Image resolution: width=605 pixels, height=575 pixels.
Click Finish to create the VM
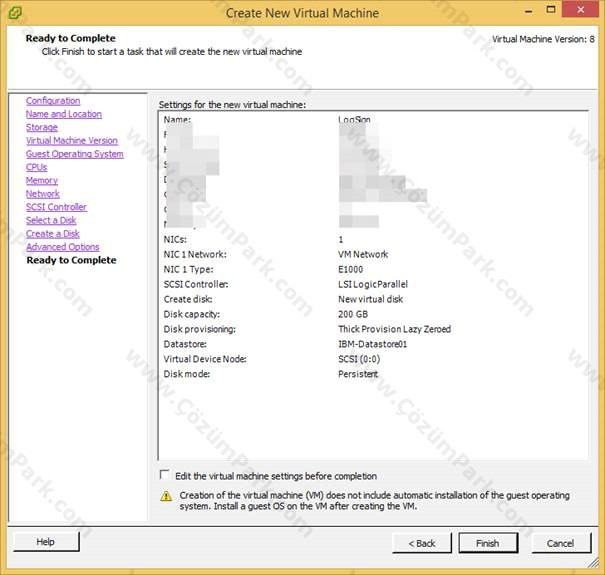[488, 543]
